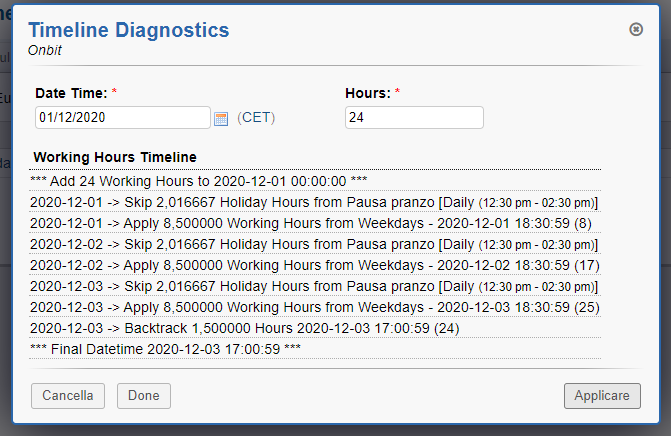Click the Timeline Diagnostics title

tap(128, 30)
